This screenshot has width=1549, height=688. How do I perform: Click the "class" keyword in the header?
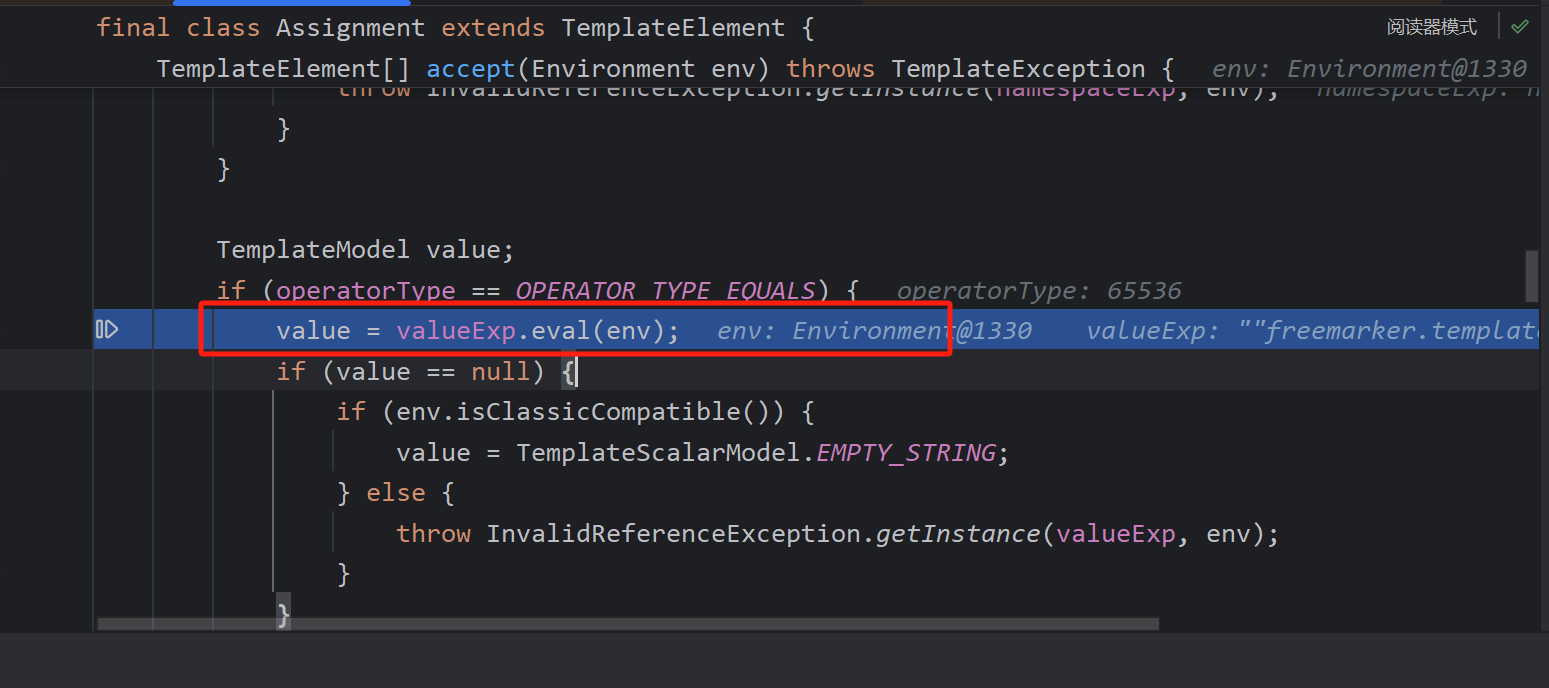pos(223,28)
